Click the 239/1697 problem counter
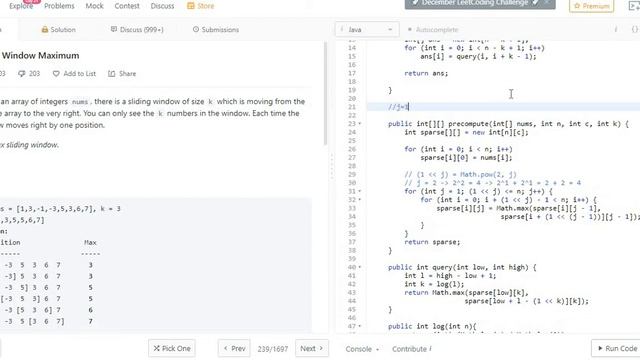 pos(273,349)
